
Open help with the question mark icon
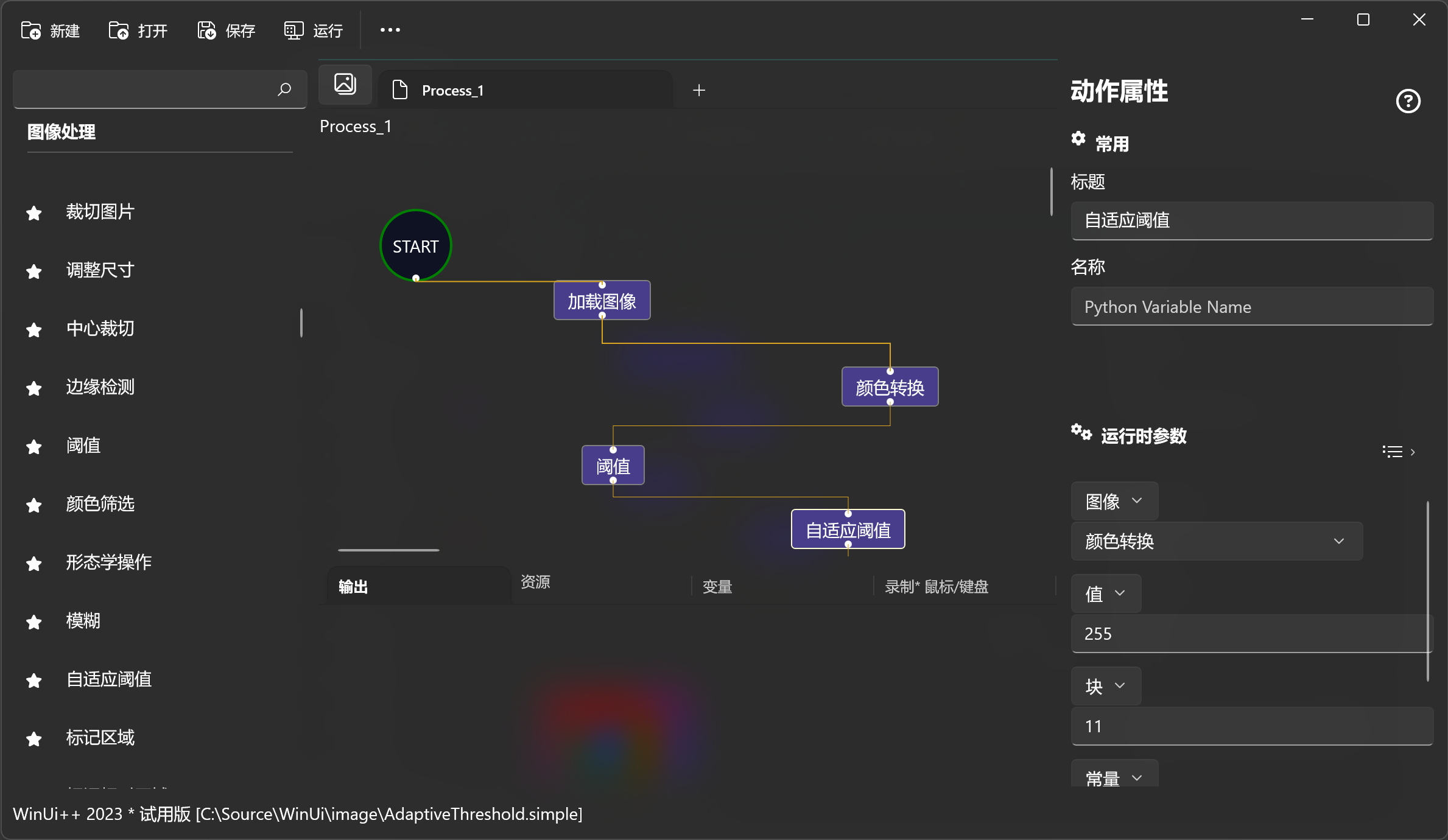click(1408, 101)
